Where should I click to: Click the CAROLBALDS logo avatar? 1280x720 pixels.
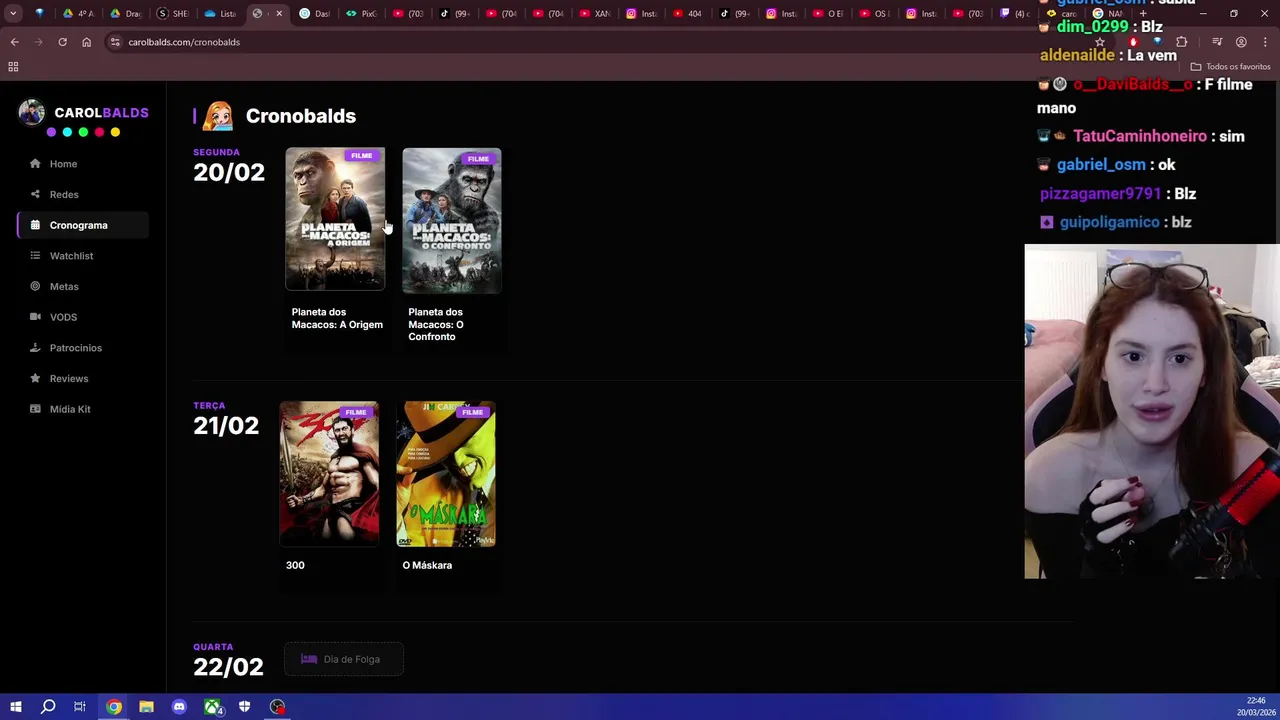pyautogui.click(x=32, y=113)
